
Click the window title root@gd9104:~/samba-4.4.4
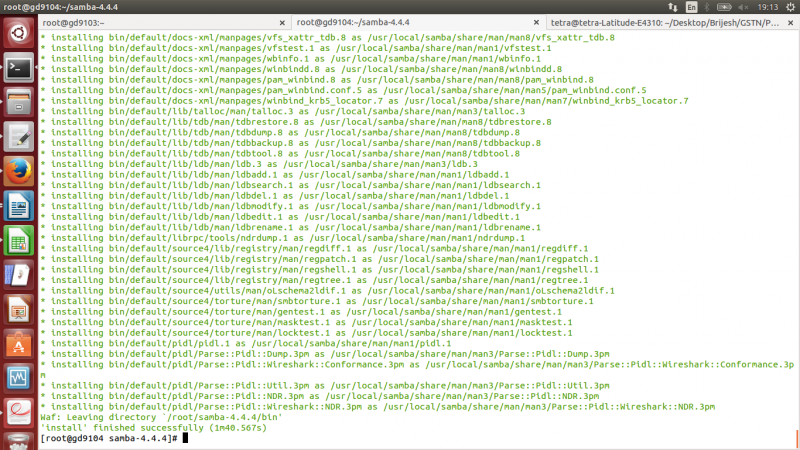coord(61,7)
